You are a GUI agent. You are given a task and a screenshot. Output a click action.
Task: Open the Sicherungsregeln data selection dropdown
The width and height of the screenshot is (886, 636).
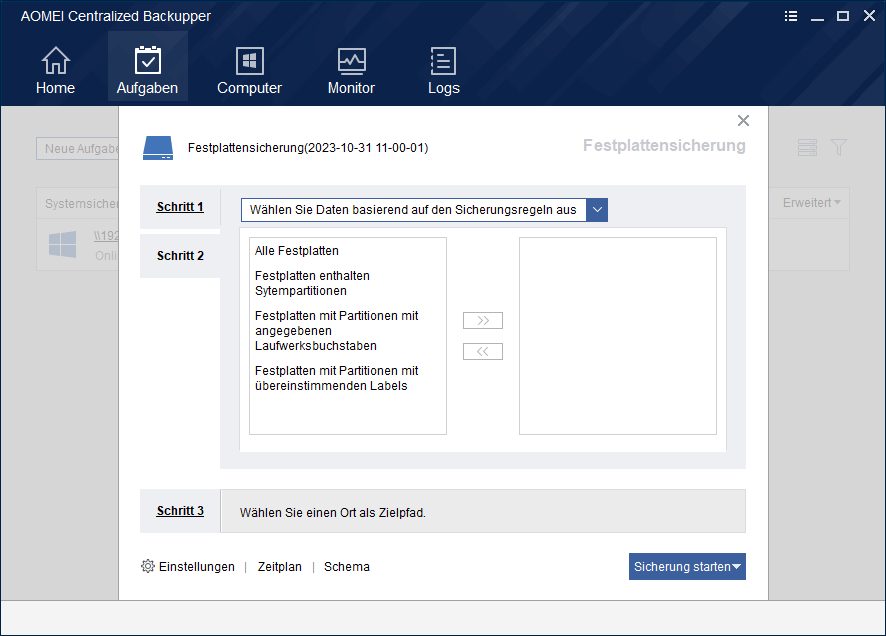coord(424,210)
